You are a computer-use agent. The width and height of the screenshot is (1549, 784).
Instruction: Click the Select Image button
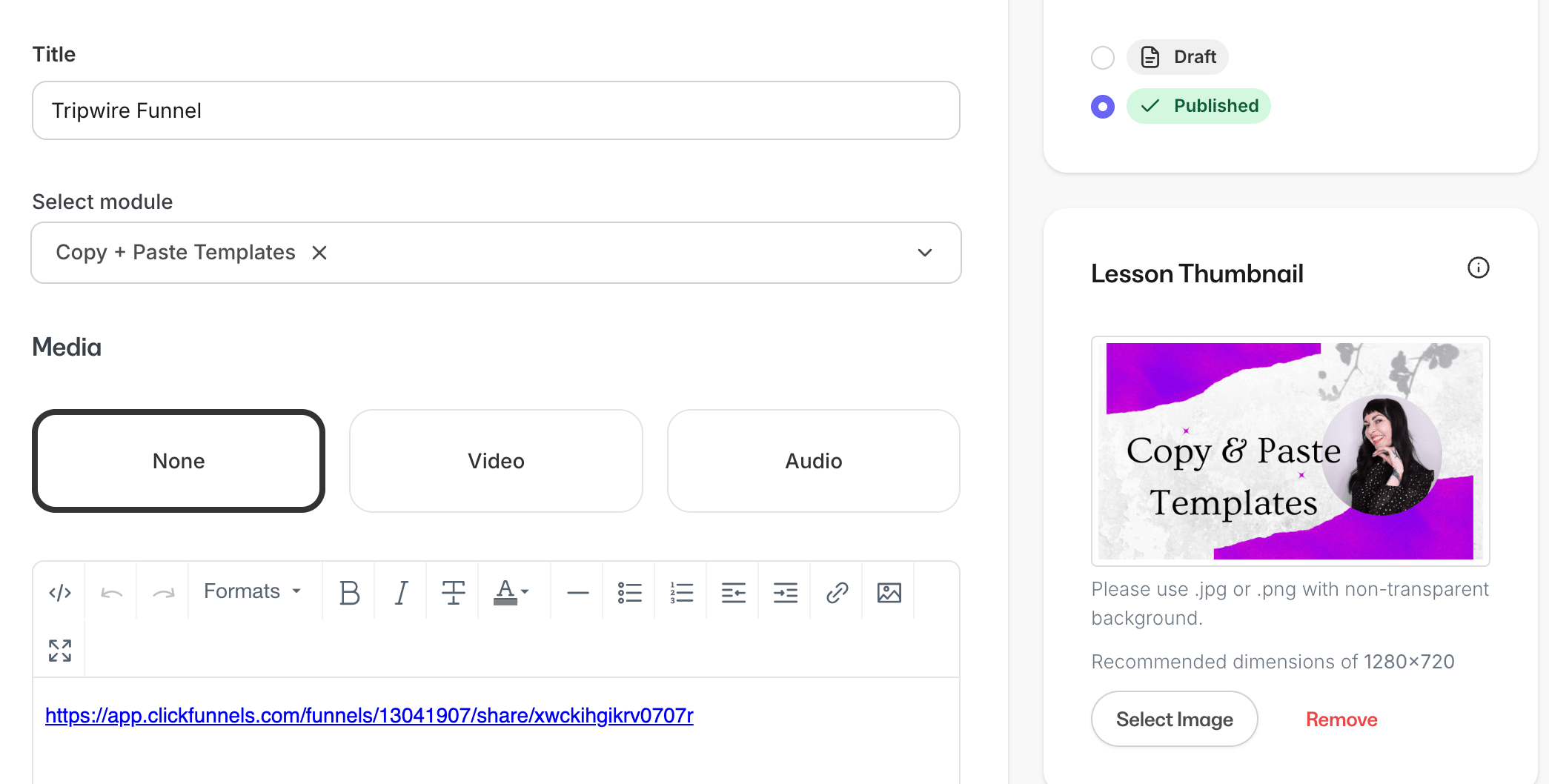click(x=1174, y=719)
